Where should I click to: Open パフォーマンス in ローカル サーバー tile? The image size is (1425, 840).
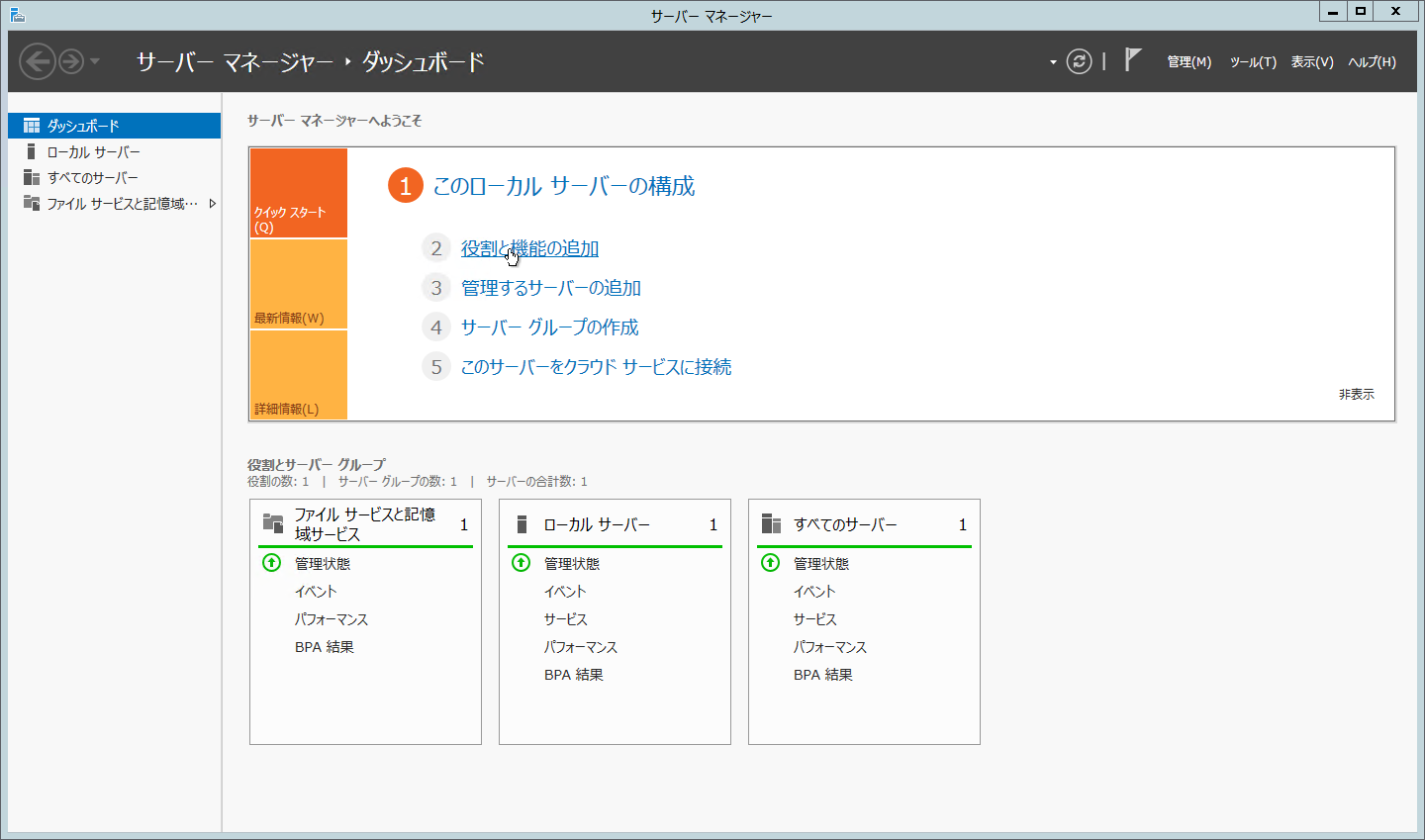[581, 647]
